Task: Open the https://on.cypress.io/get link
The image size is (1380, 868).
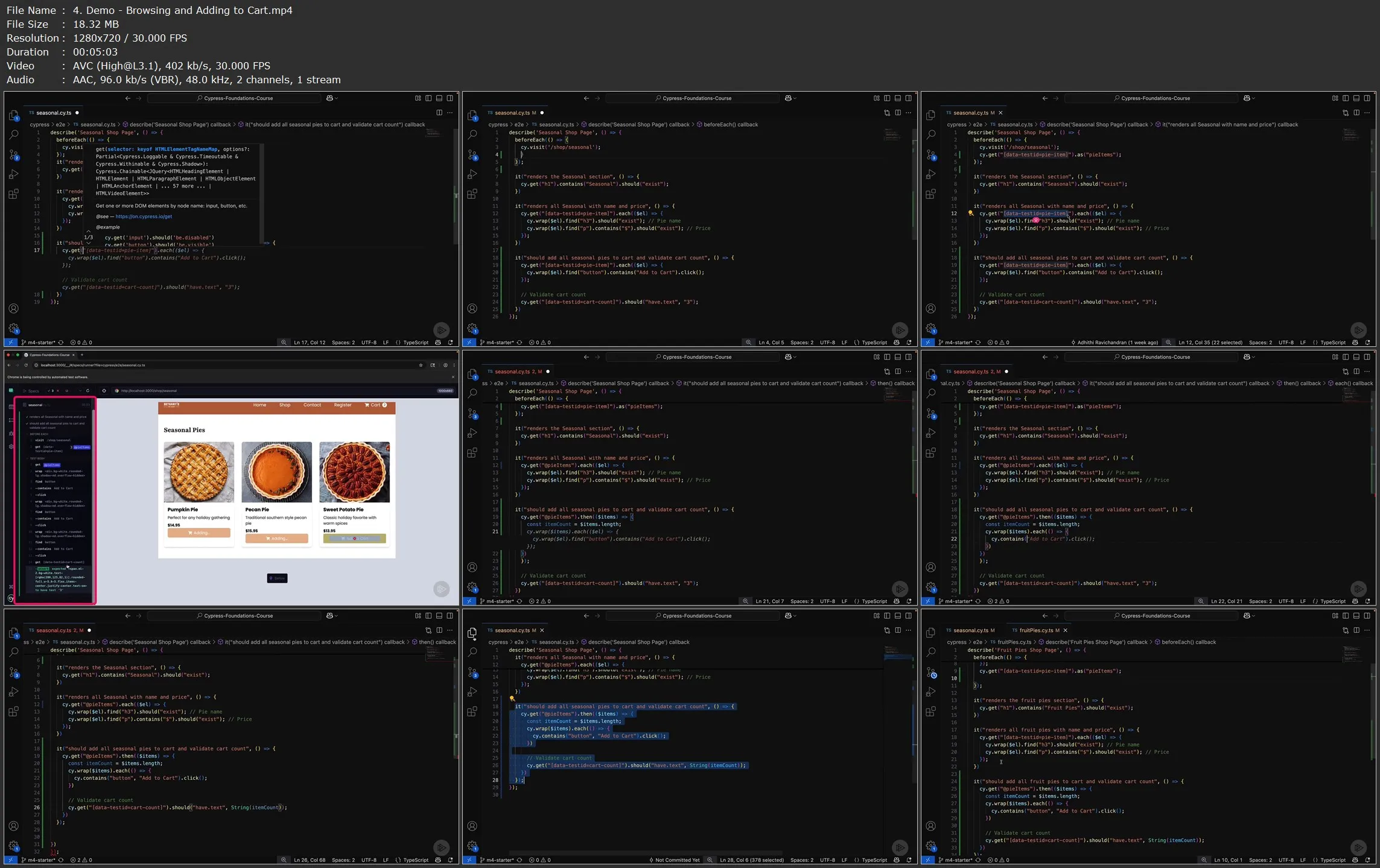Action: [144, 217]
